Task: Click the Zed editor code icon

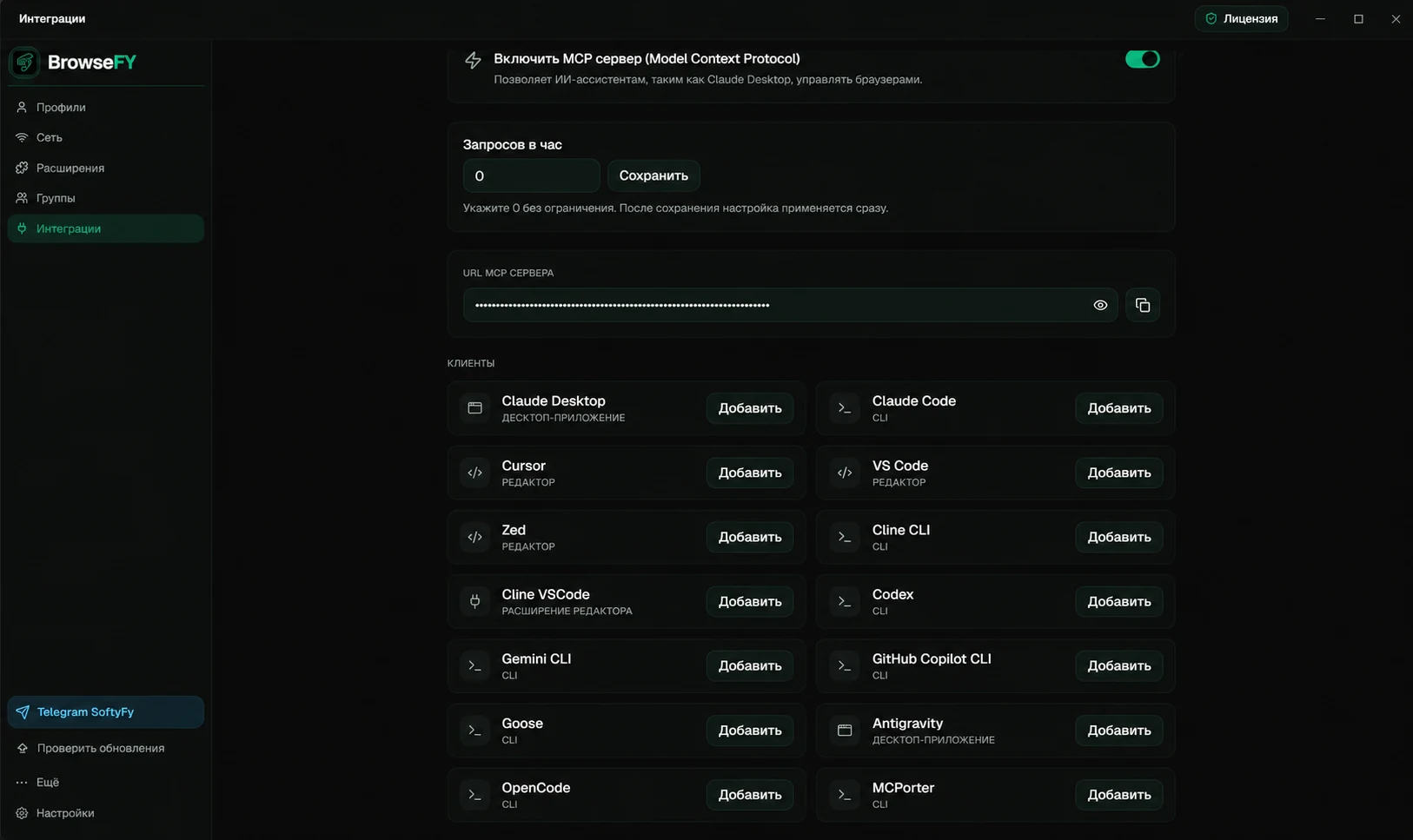Action: pos(474,537)
